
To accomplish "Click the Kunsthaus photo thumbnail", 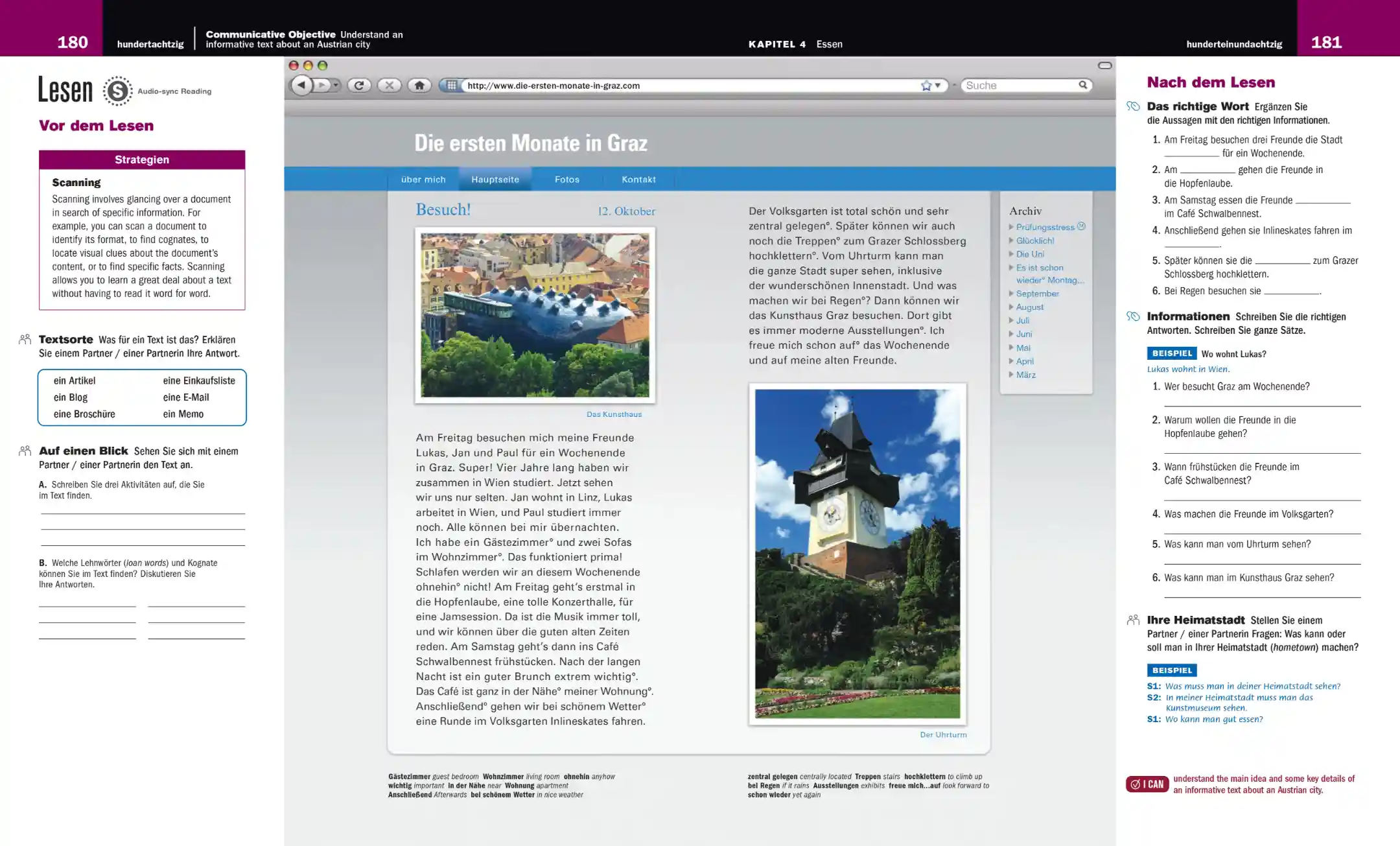I will pos(535,315).
